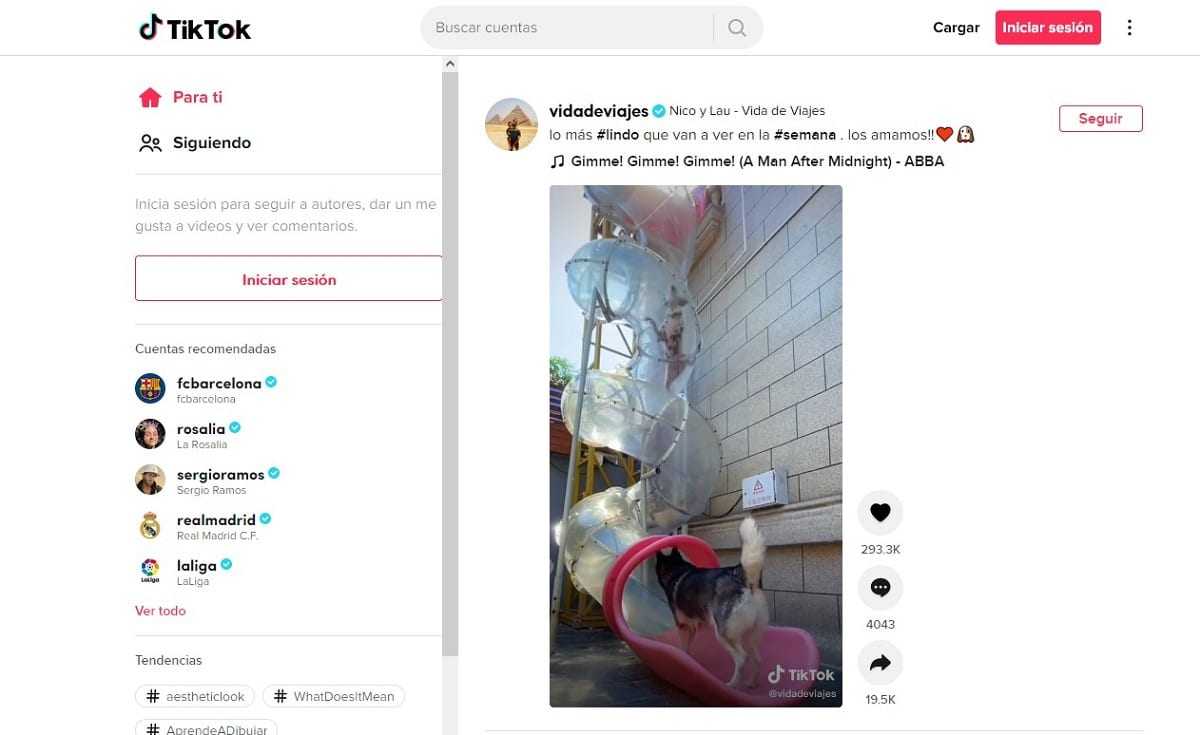The height and width of the screenshot is (735, 1200).
Task: Click the sidebar scrollbar up arrow
Action: (x=450, y=64)
